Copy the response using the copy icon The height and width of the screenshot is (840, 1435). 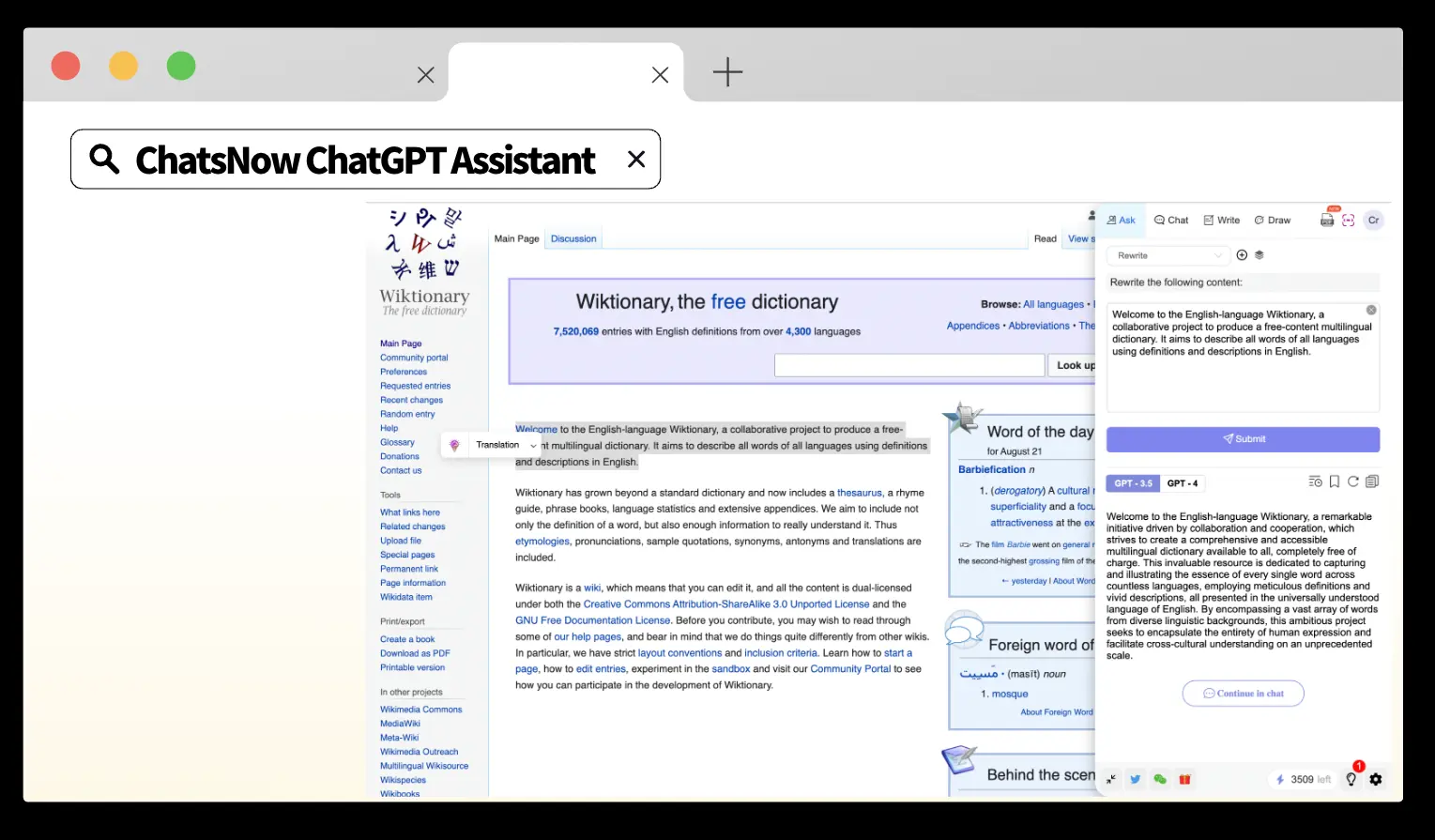pyautogui.click(x=1372, y=481)
